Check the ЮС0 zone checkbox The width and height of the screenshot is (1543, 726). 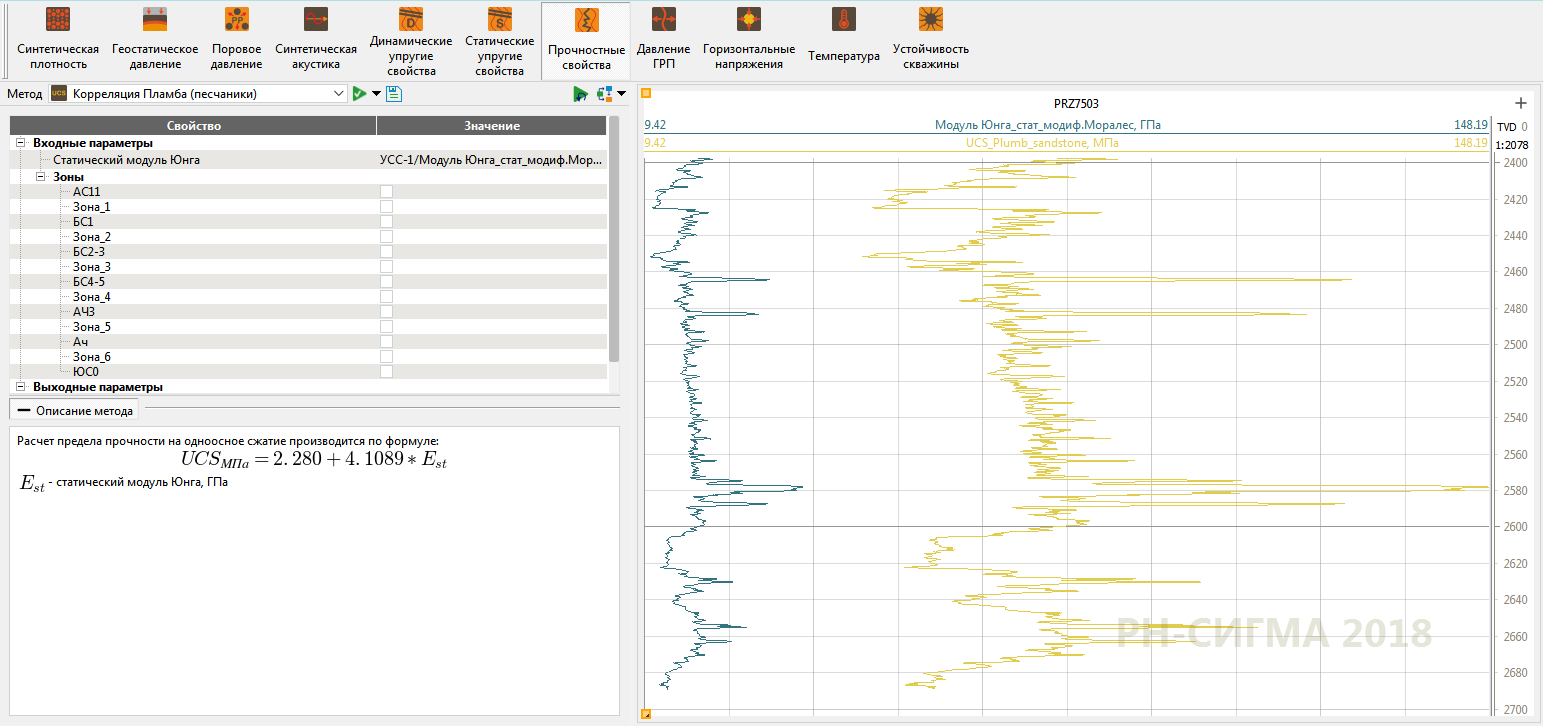tap(386, 372)
